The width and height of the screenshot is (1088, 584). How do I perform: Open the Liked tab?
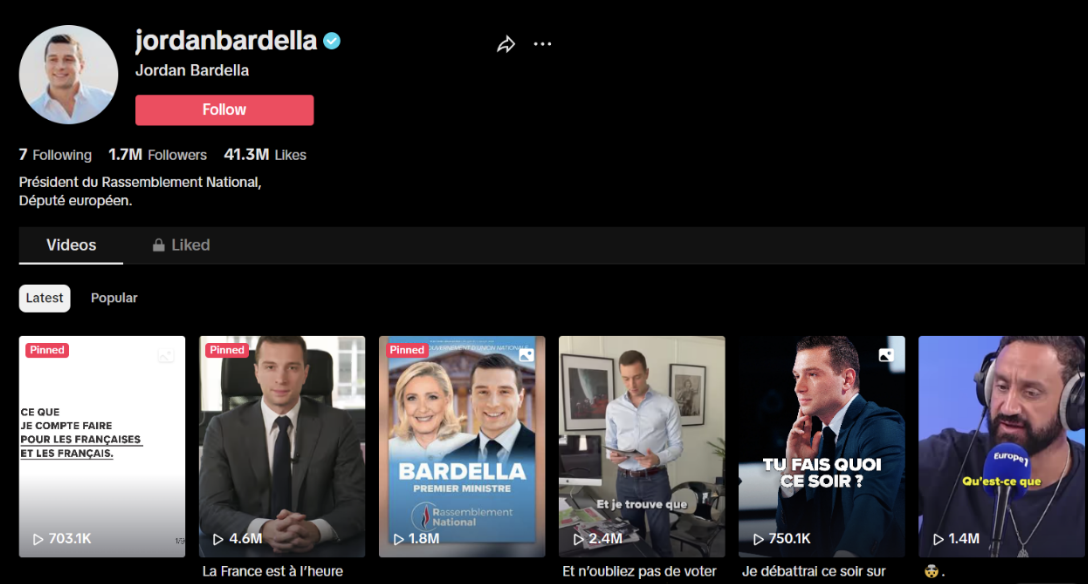(x=181, y=245)
